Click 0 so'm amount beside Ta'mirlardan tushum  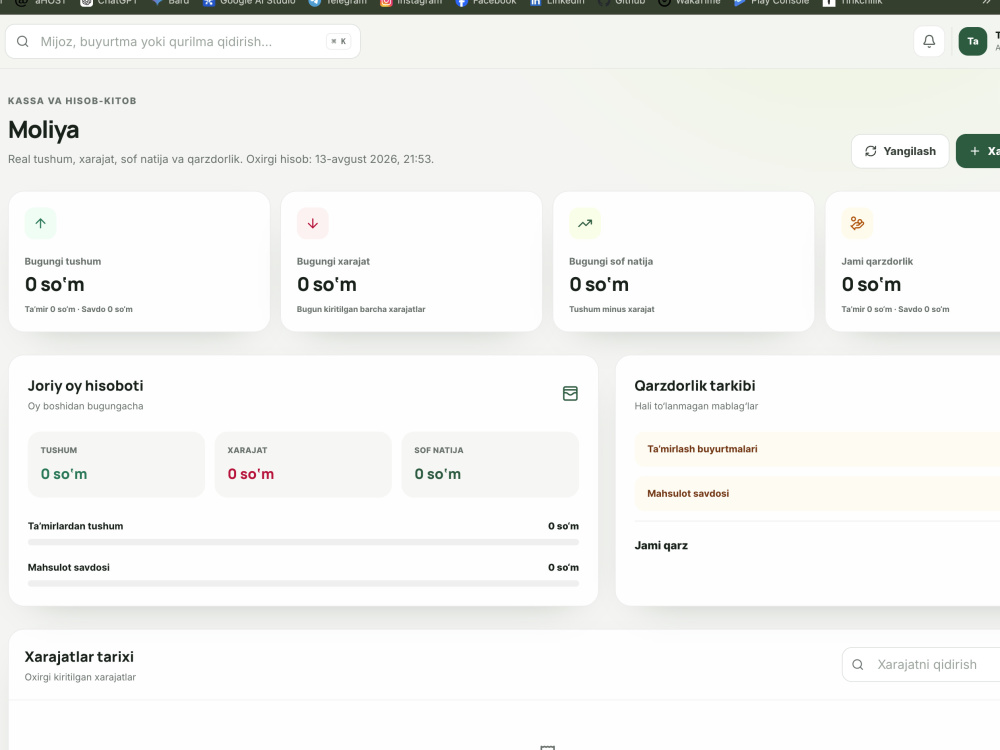point(563,526)
